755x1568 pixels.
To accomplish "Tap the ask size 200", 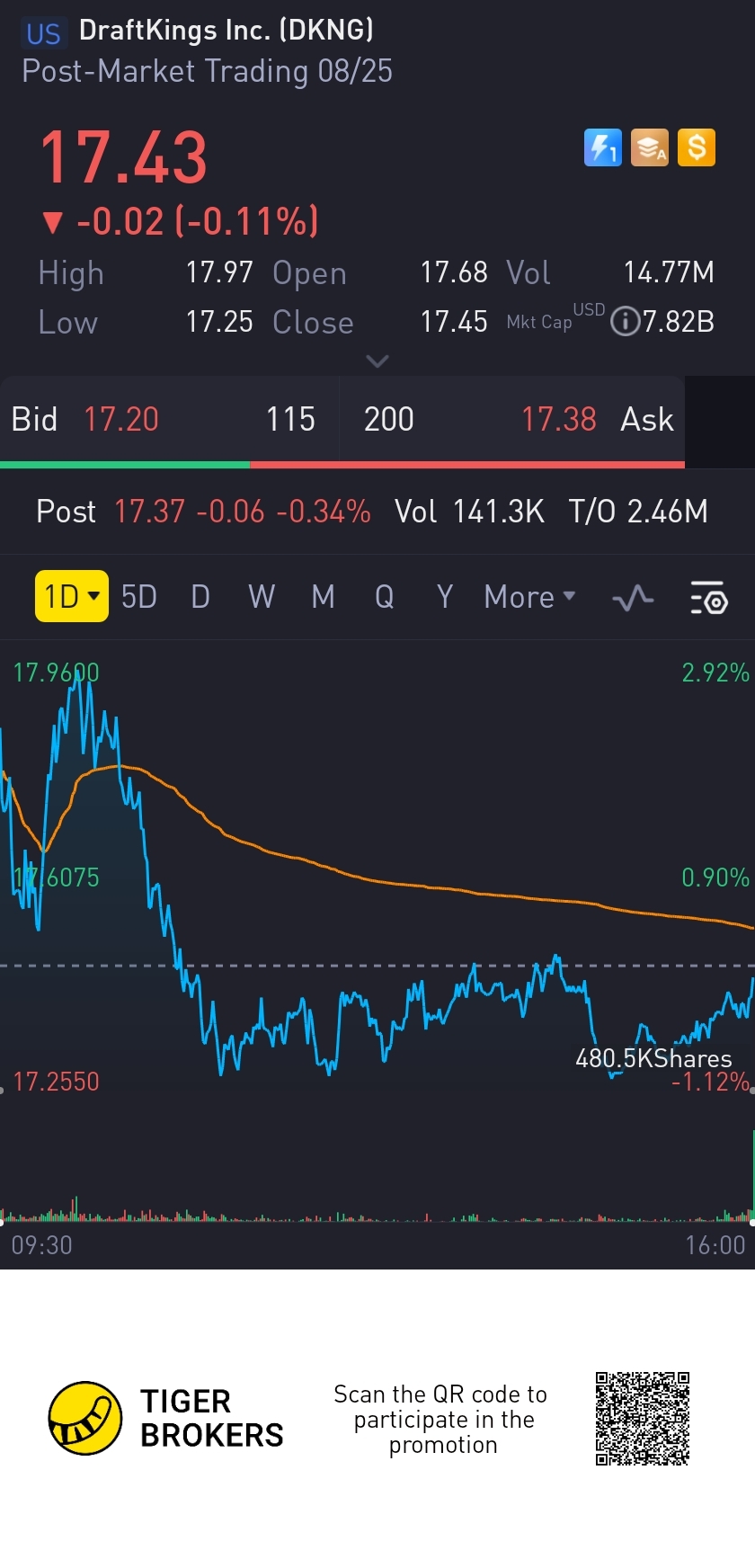I will point(389,420).
